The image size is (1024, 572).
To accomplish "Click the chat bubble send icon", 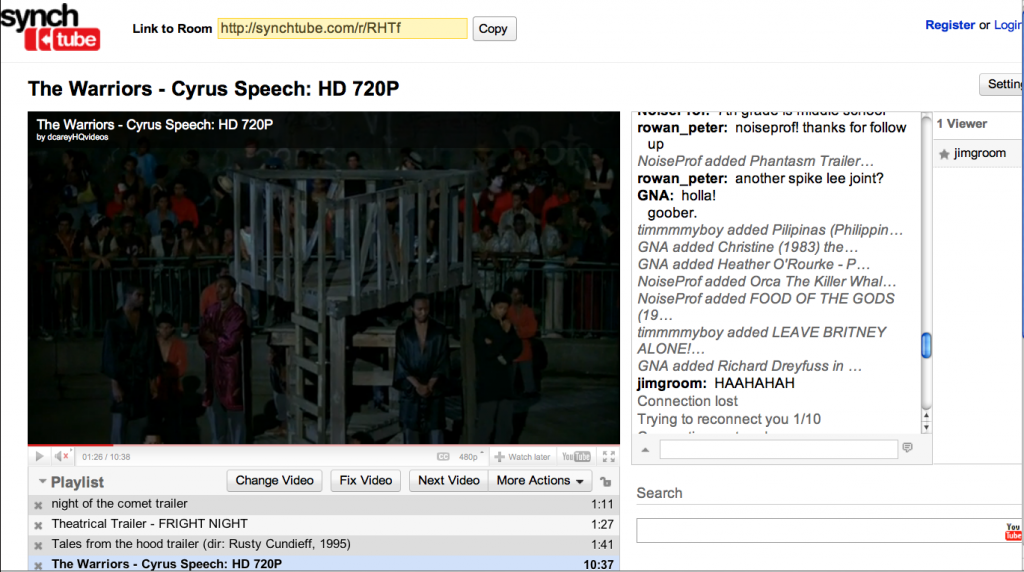I will click(x=907, y=447).
